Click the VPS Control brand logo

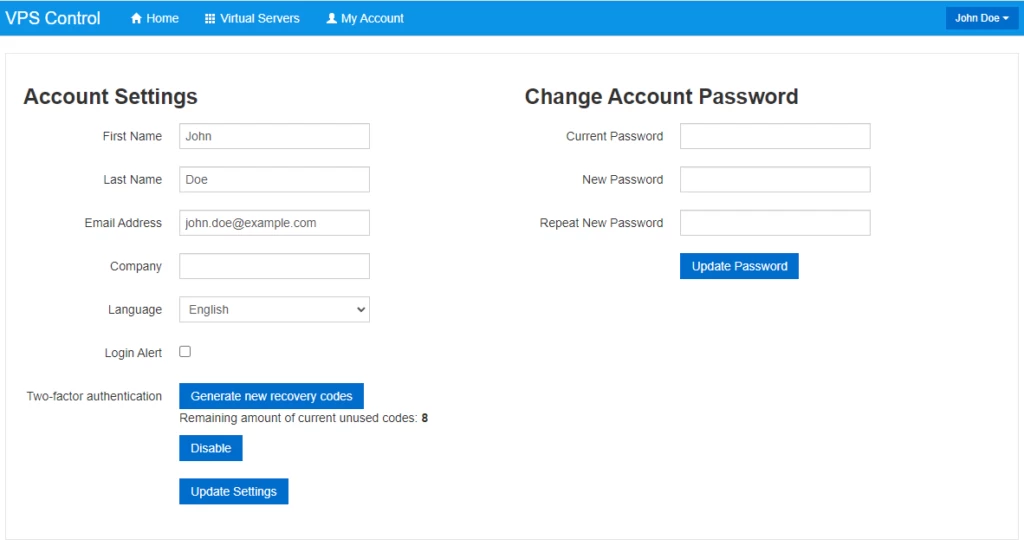(x=53, y=18)
